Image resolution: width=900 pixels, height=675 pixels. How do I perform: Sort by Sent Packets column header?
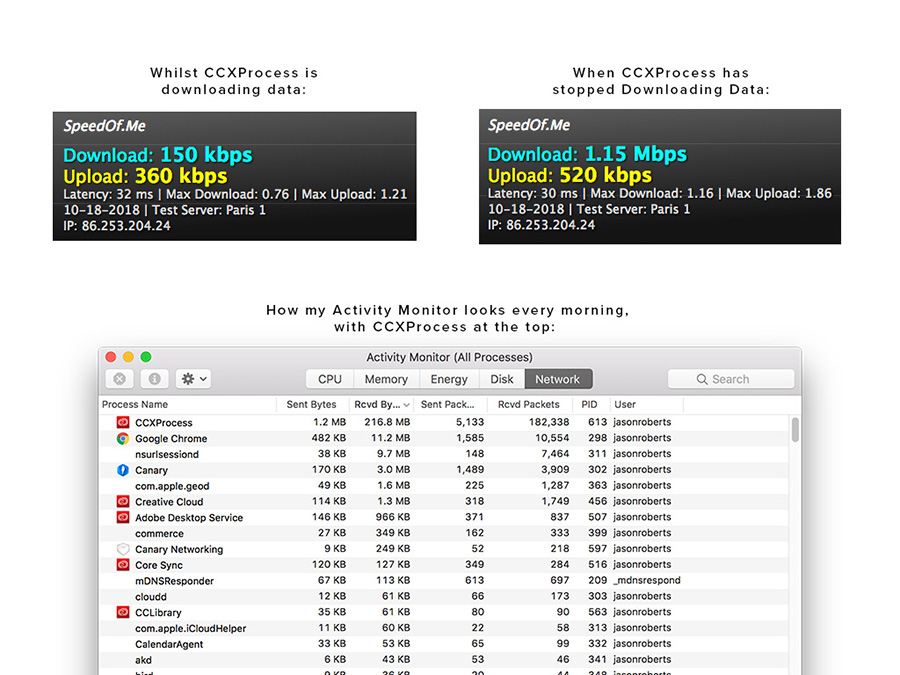click(x=448, y=404)
